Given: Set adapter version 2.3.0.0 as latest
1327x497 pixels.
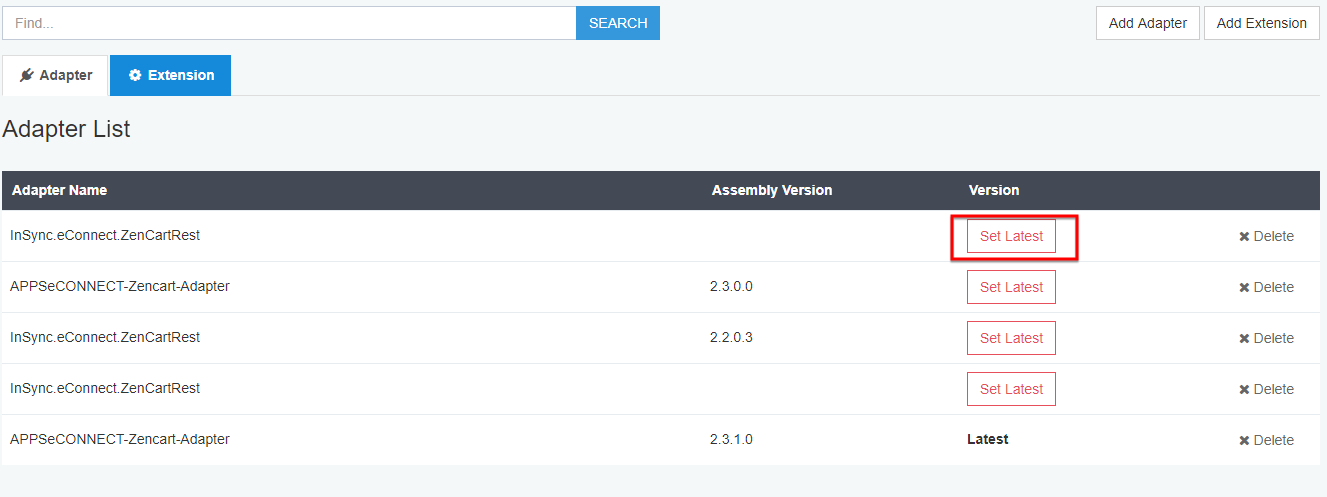Looking at the screenshot, I should (x=1011, y=287).
